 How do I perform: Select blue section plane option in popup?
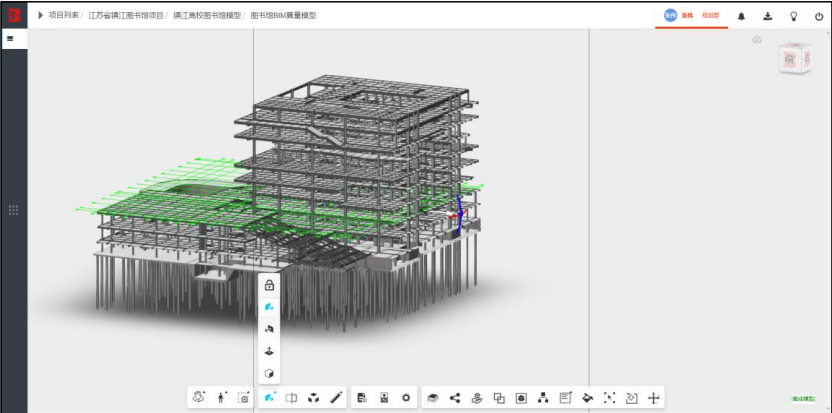(x=269, y=307)
